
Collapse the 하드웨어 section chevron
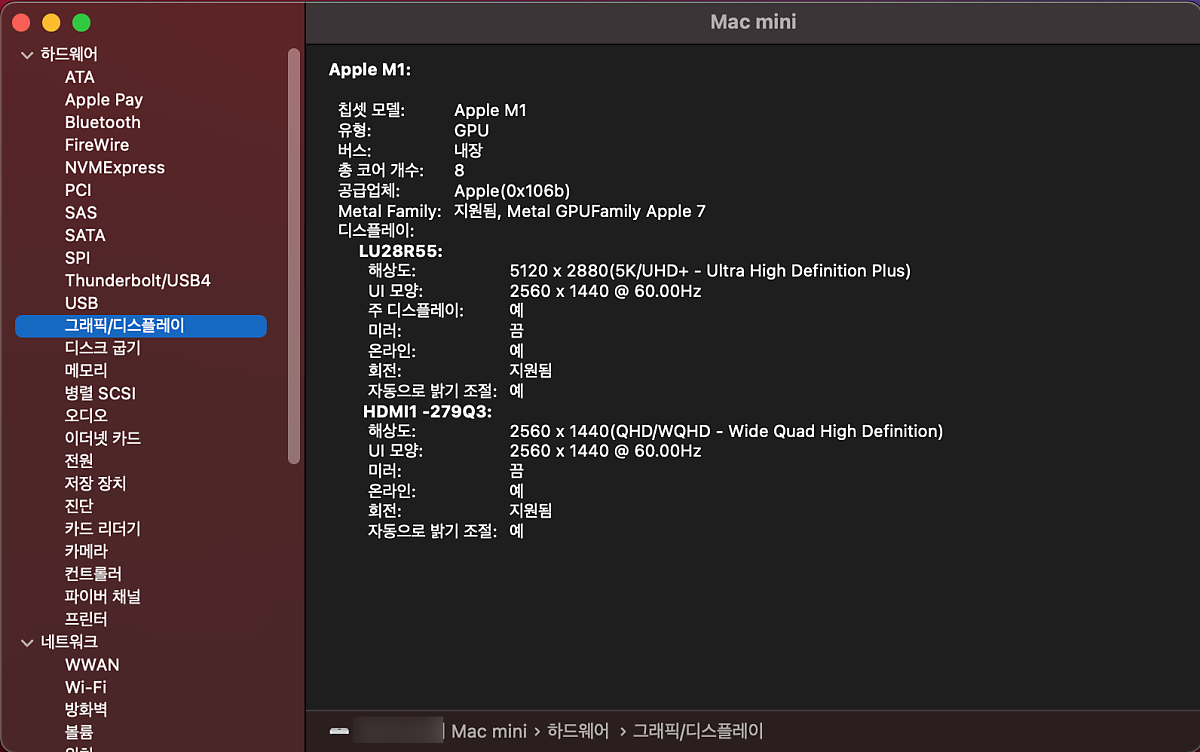pos(27,55)
